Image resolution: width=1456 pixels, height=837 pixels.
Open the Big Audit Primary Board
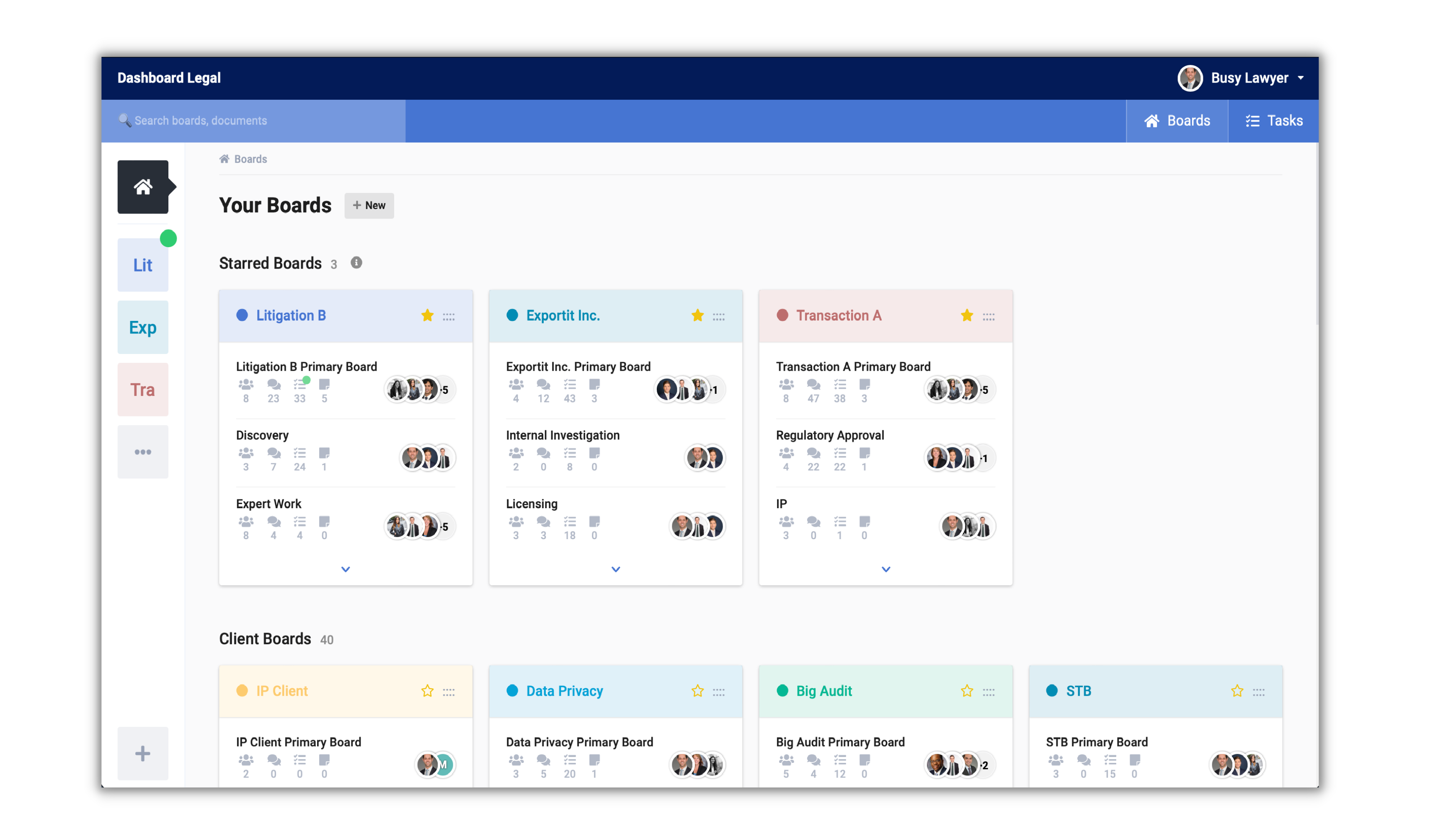(840, 742)
